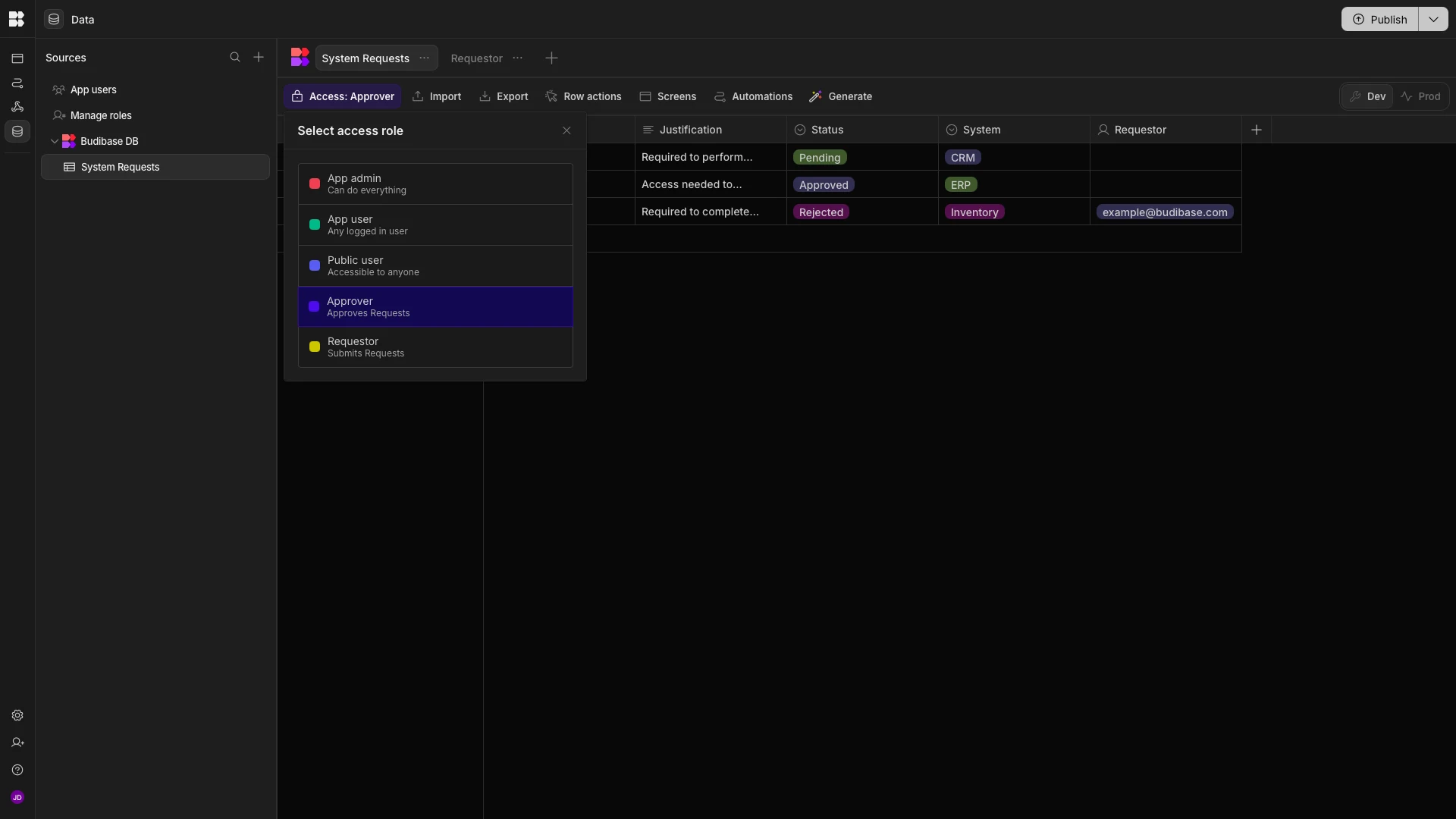Open the Publish dropdown arrow
Image resolution: width=1456 pixels, height=819 pixels.
(1433, 19)
